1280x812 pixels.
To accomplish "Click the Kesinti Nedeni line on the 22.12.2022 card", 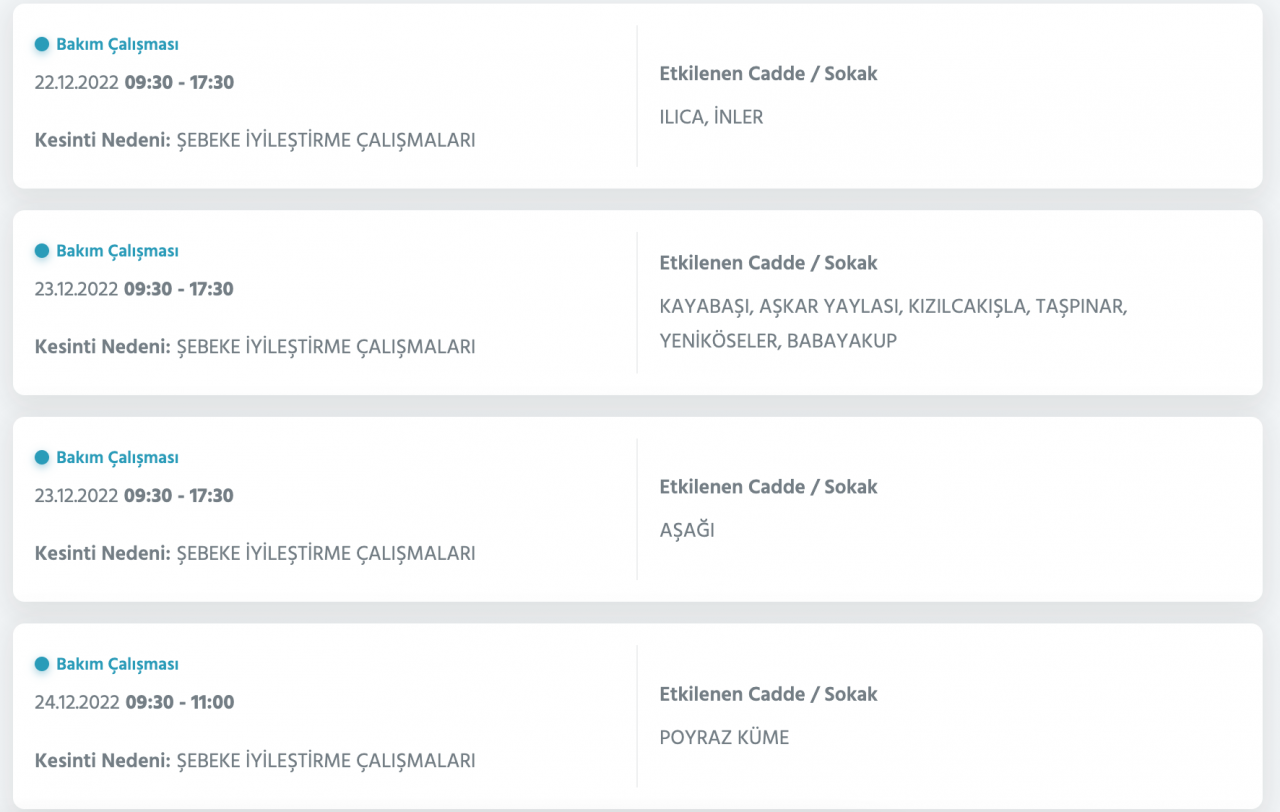I will point(255,140).
